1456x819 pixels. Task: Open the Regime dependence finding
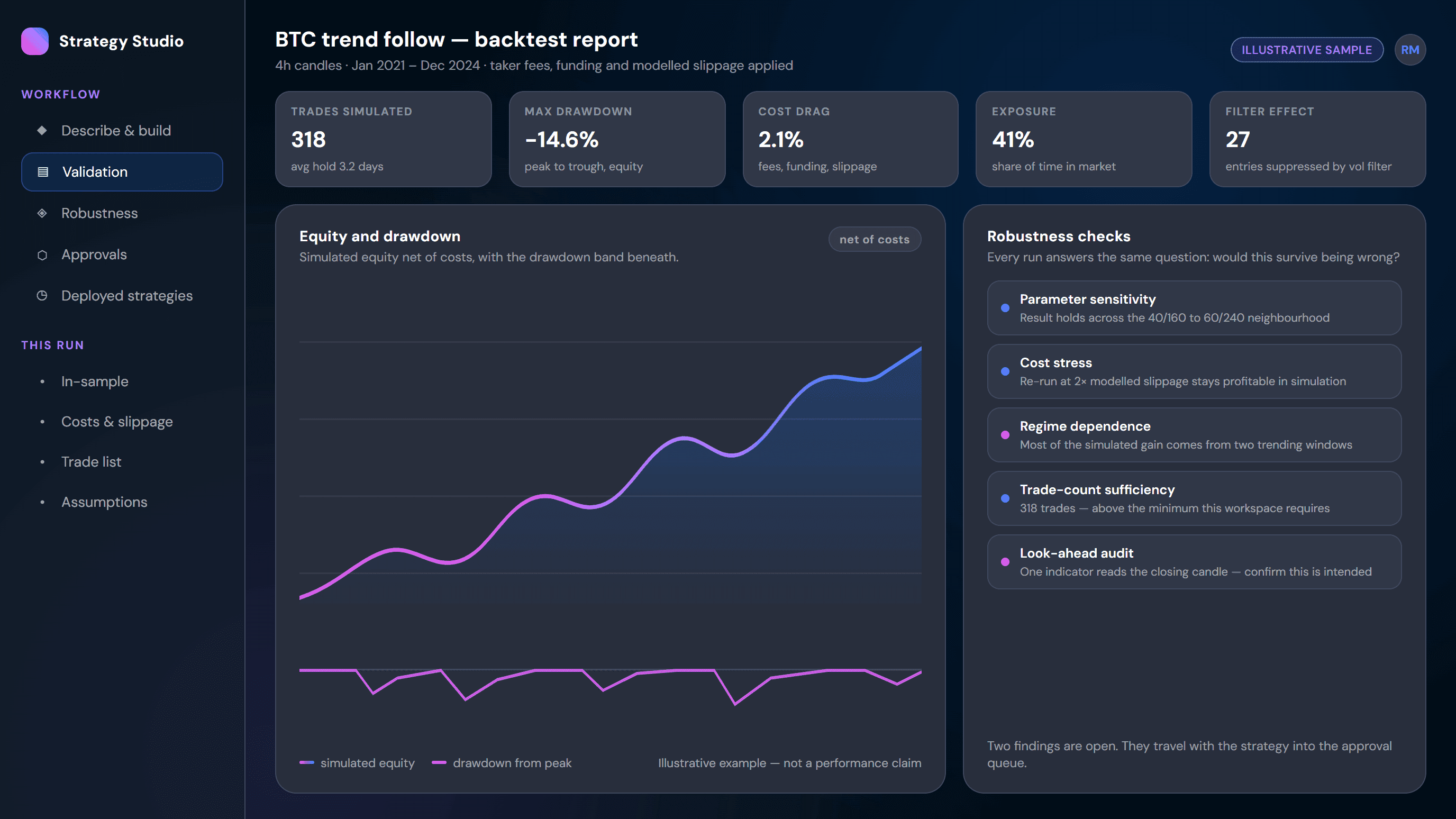[1194, 435]
